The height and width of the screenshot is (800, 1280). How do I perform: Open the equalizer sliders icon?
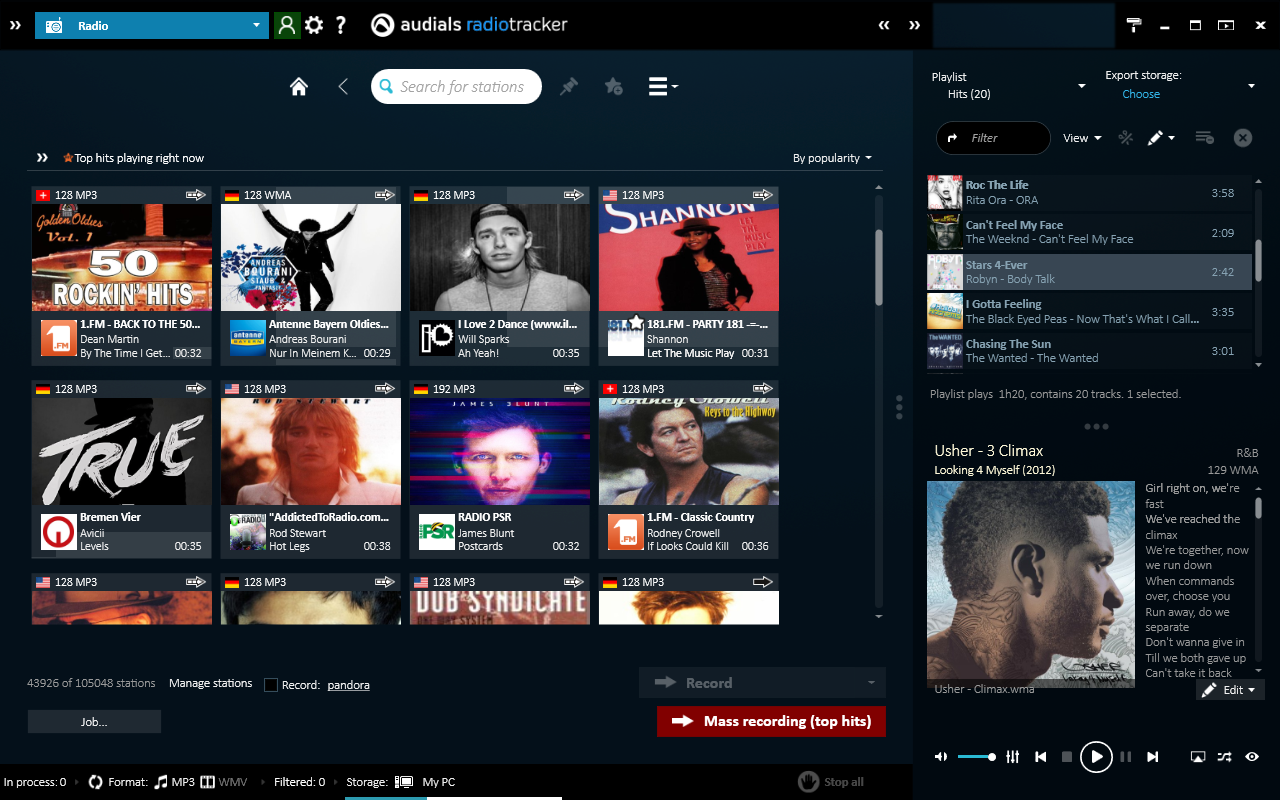pos(1012,757)
